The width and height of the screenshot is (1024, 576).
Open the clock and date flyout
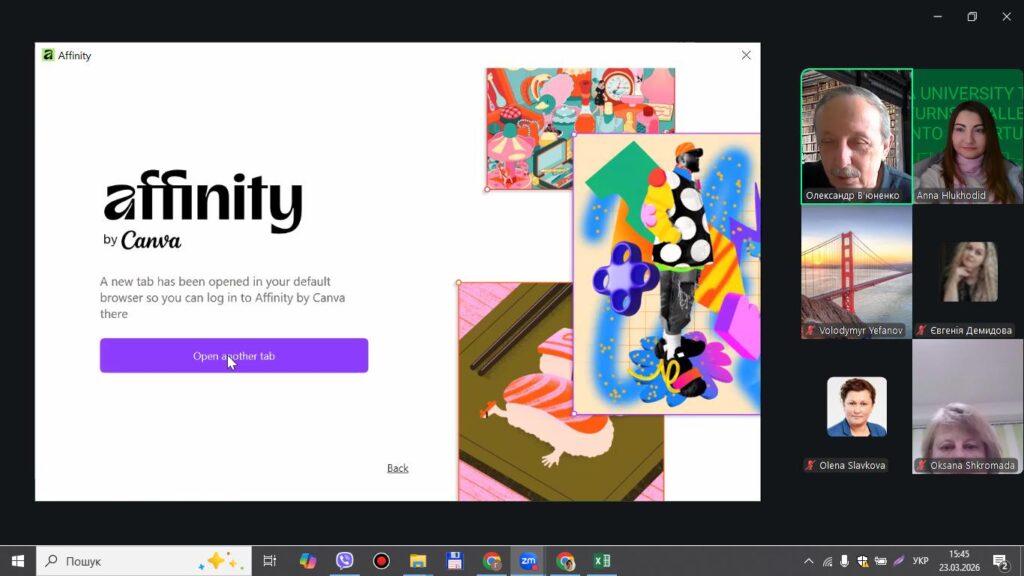coord(959,561)
